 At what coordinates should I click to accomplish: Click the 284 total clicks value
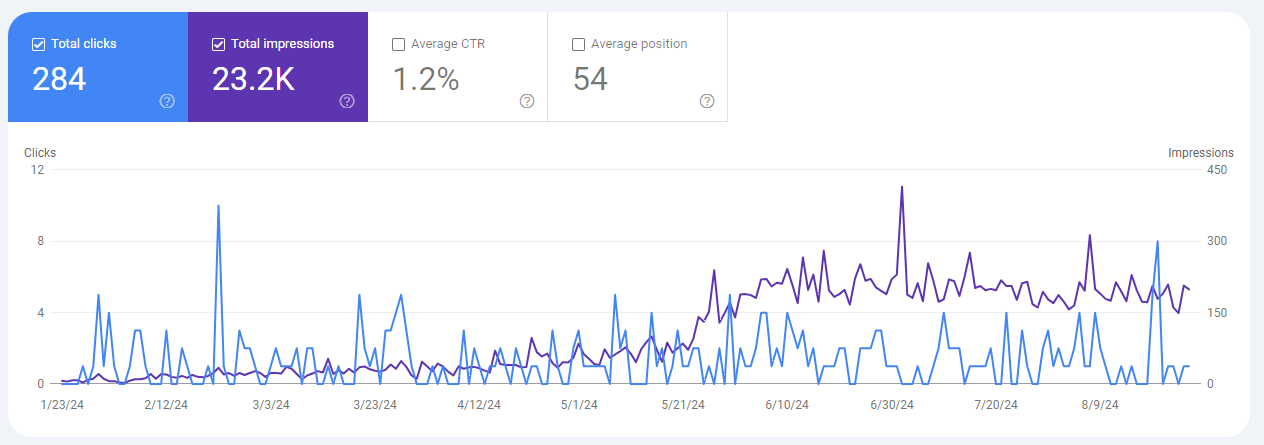tap(59, 79)
